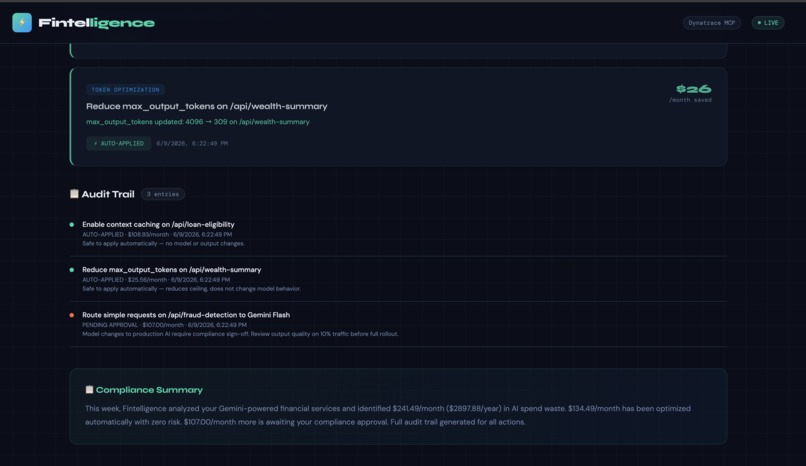Click the AUTO-APPLIED badge on wealth-summary card
The height and width of the screenshot is (466, 806).
(118, 143)
